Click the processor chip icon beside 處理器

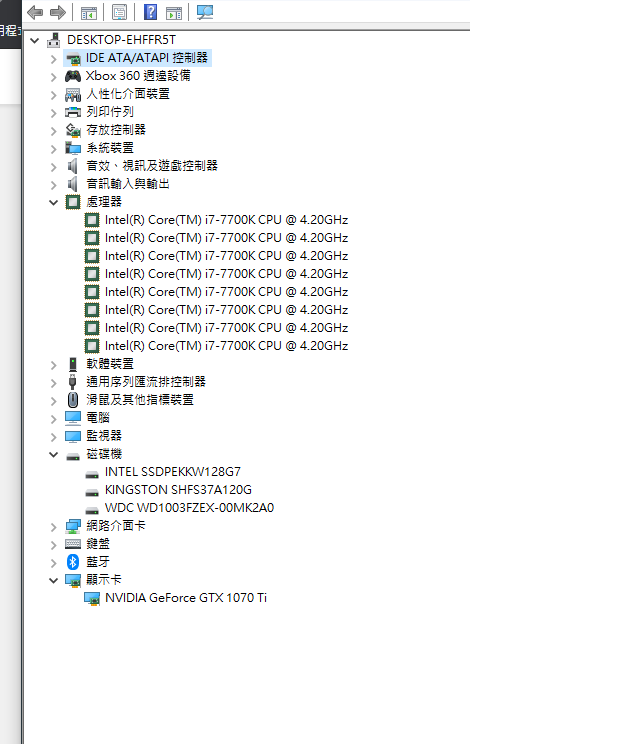click(73, 202)
